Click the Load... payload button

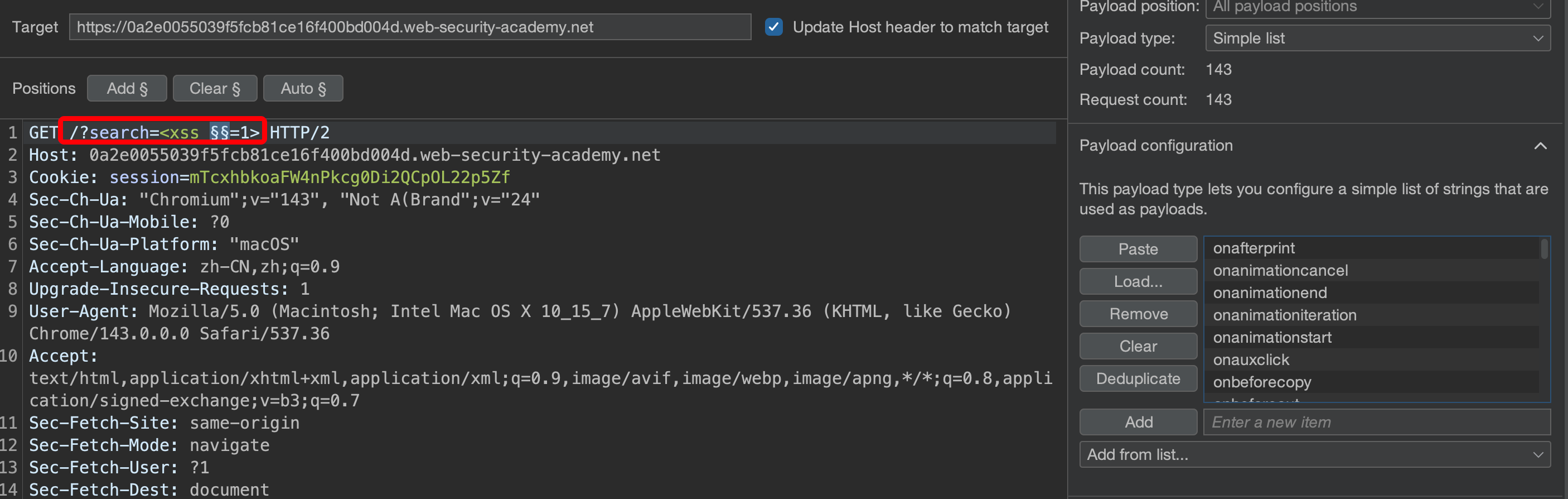point(1138,281)
